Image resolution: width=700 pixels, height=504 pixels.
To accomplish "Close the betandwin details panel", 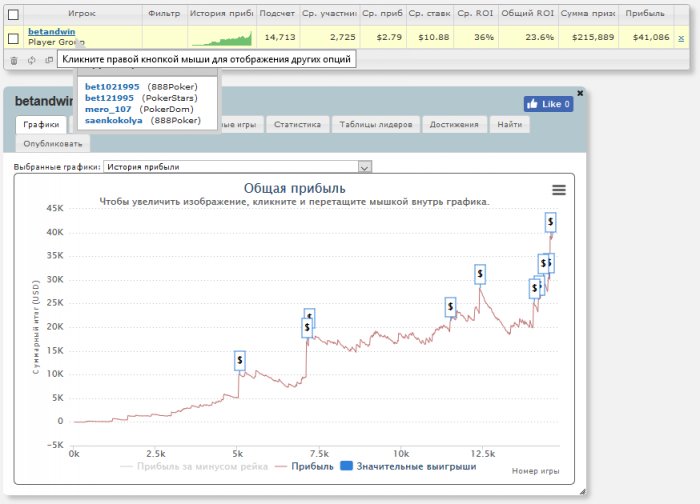I will (580, 93).
